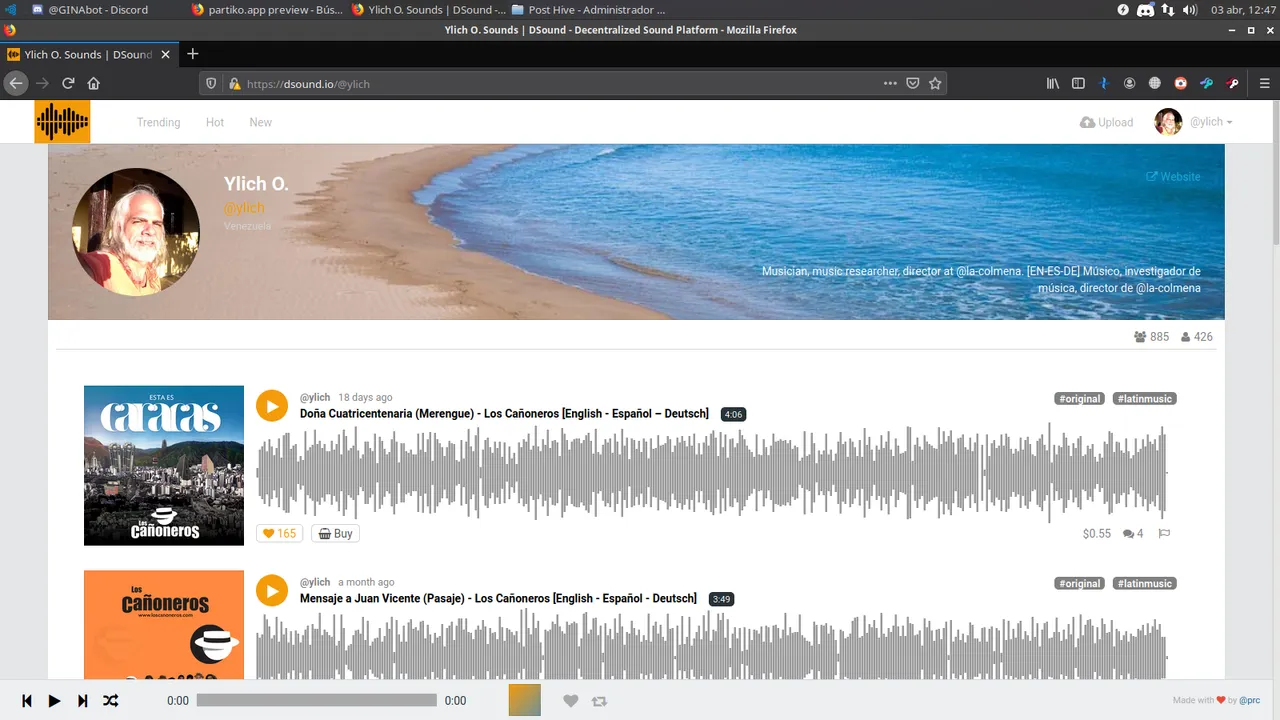Toggle the Firefox sidebar view
Viewport: 1280px width, 720px height.
[1078, 83]
